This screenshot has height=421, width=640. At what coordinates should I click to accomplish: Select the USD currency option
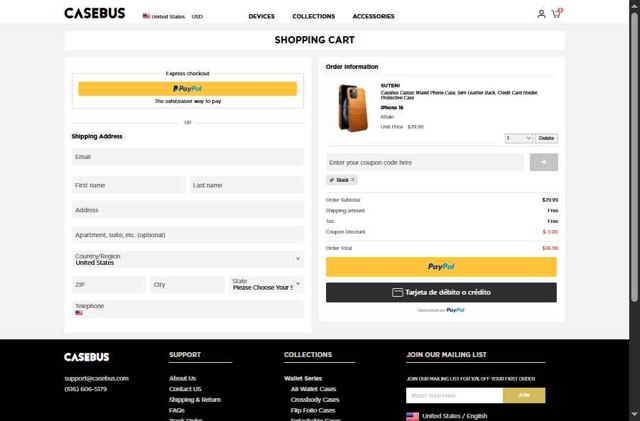[197, 17]
